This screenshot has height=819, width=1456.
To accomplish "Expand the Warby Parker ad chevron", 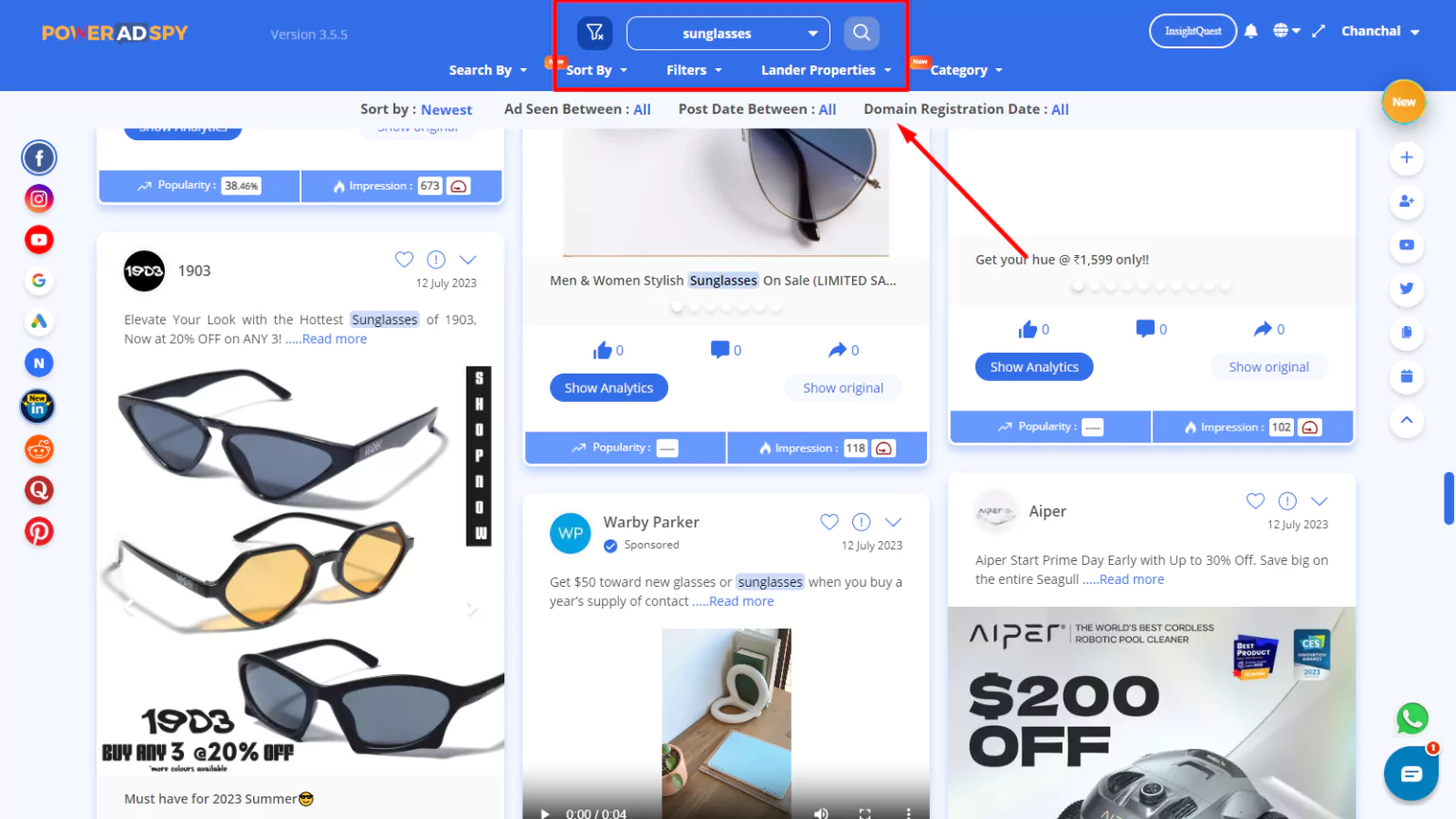I will 893,522.
